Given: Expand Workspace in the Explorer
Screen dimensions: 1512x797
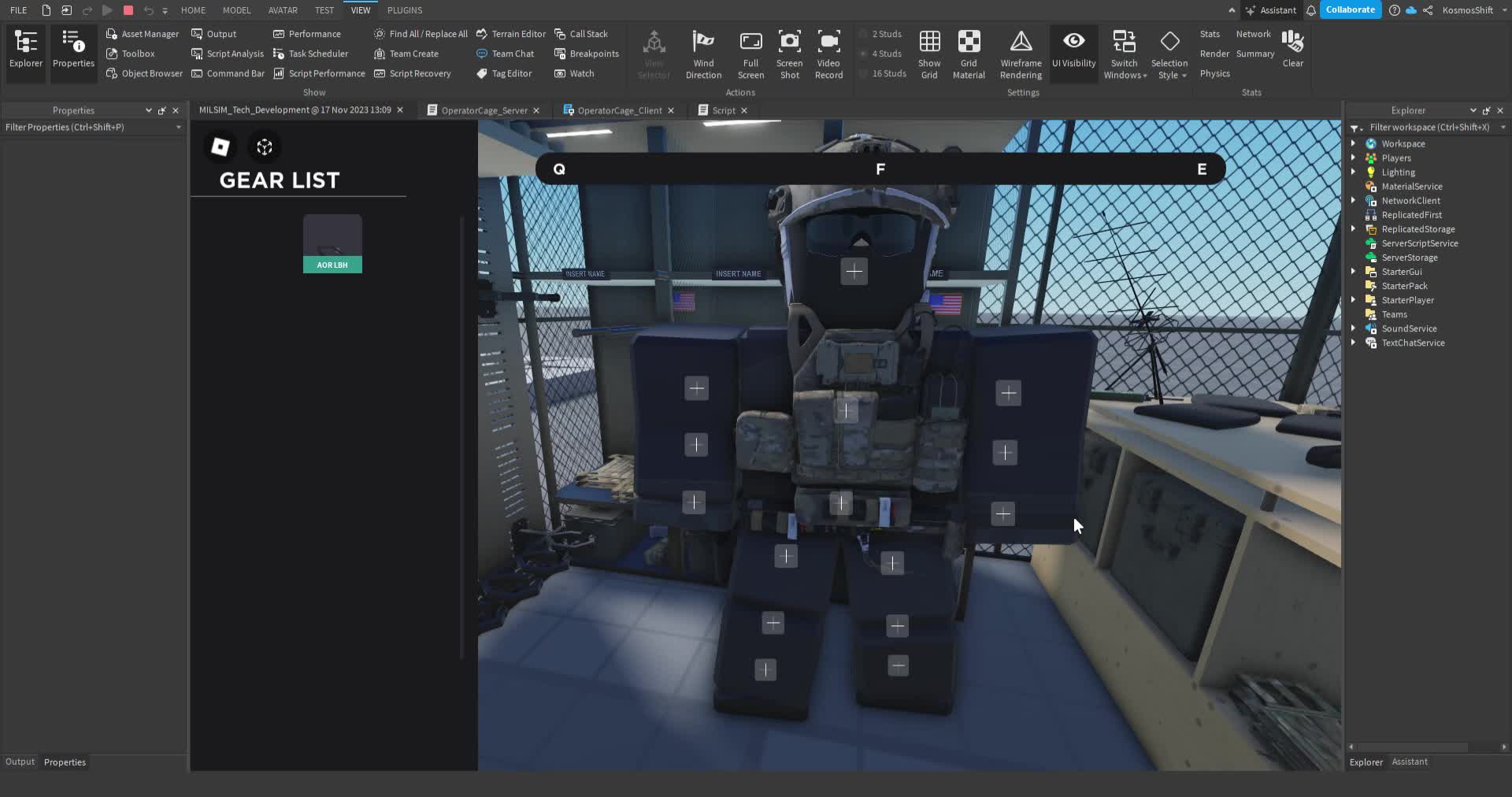Looking at the screenshot, I should pyautogui.click(x=1355, y=143).
